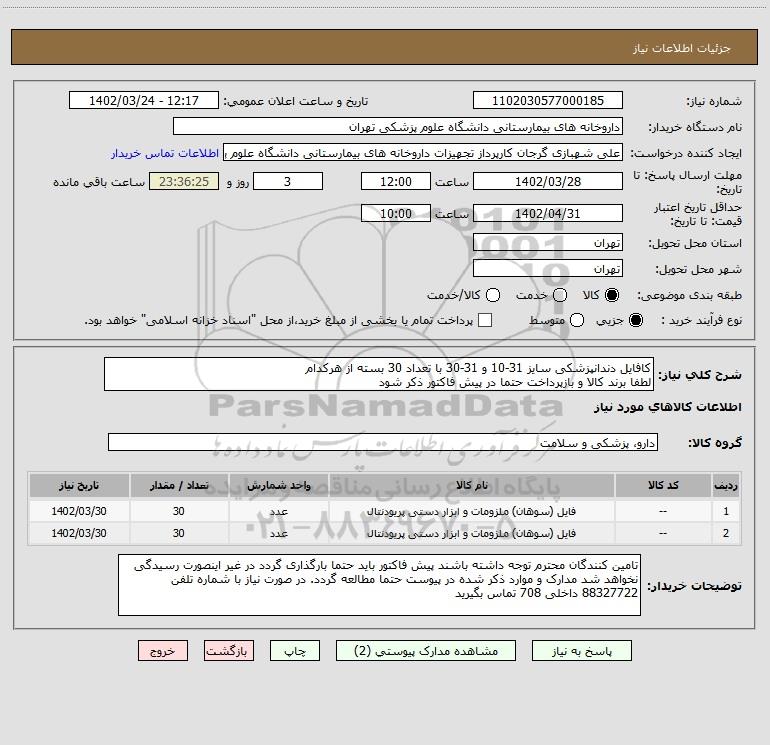Click the تعداد / مقدار column header
The width and height of the screenshot is (770, 745).
[179, 485]
